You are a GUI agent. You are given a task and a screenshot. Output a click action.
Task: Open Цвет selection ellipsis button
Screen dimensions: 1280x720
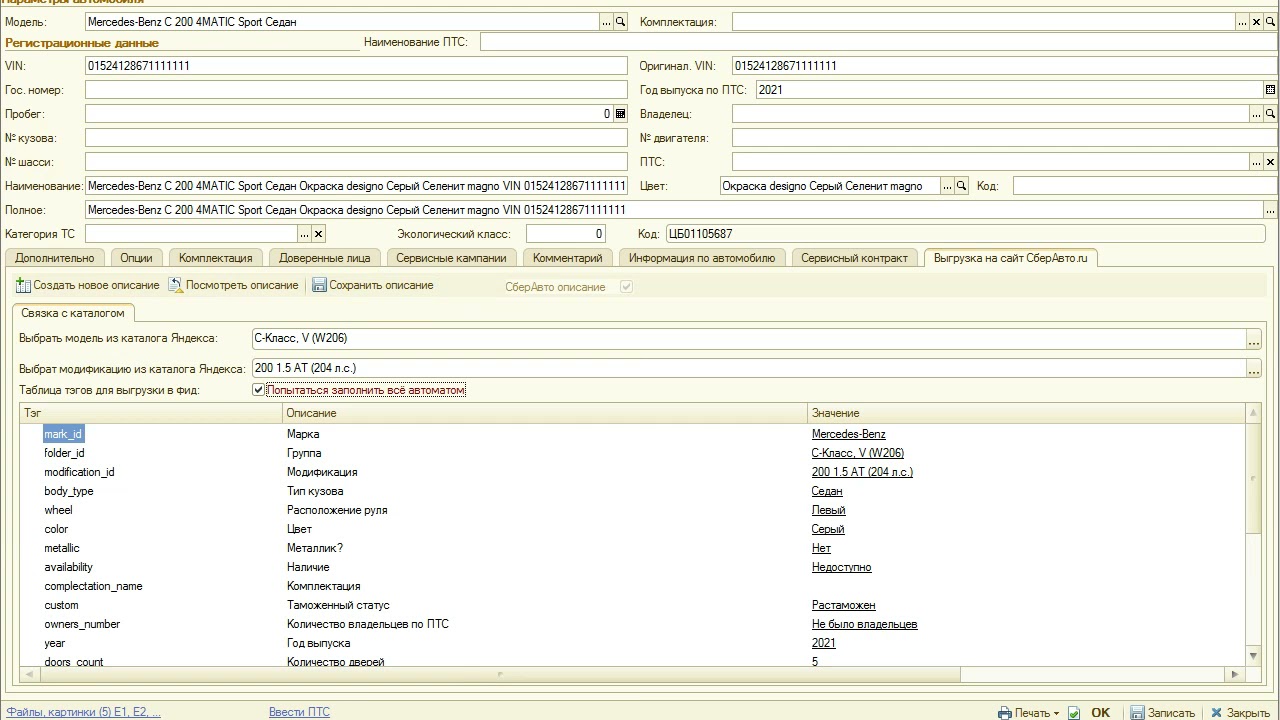pyautogui.click(x=947, y=186)
